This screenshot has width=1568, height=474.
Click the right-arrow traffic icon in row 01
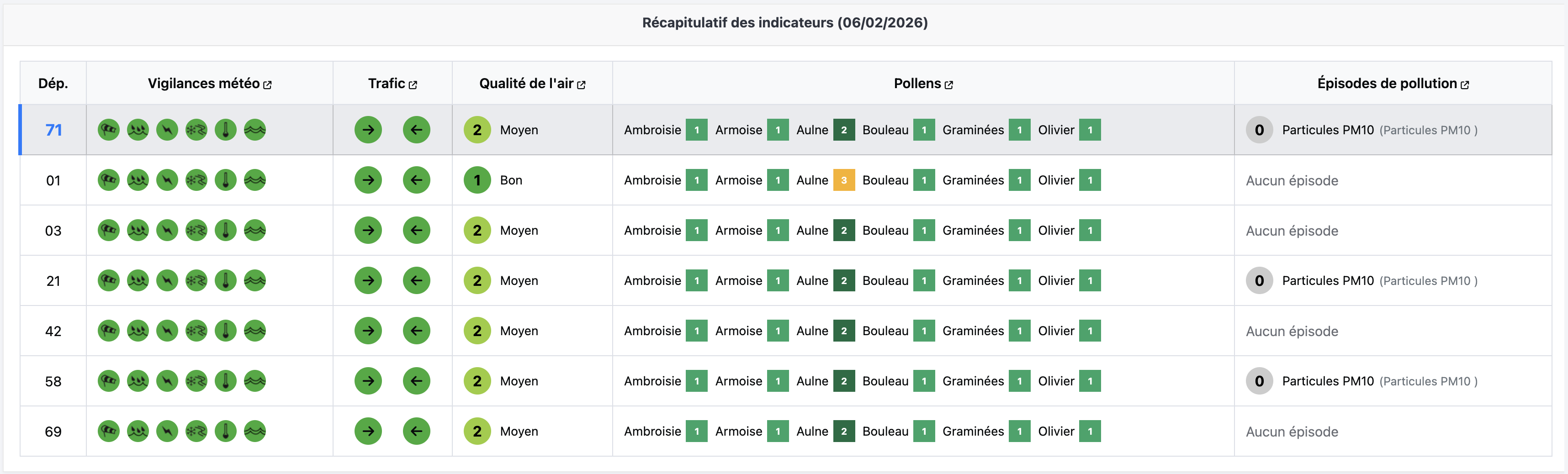368,180
